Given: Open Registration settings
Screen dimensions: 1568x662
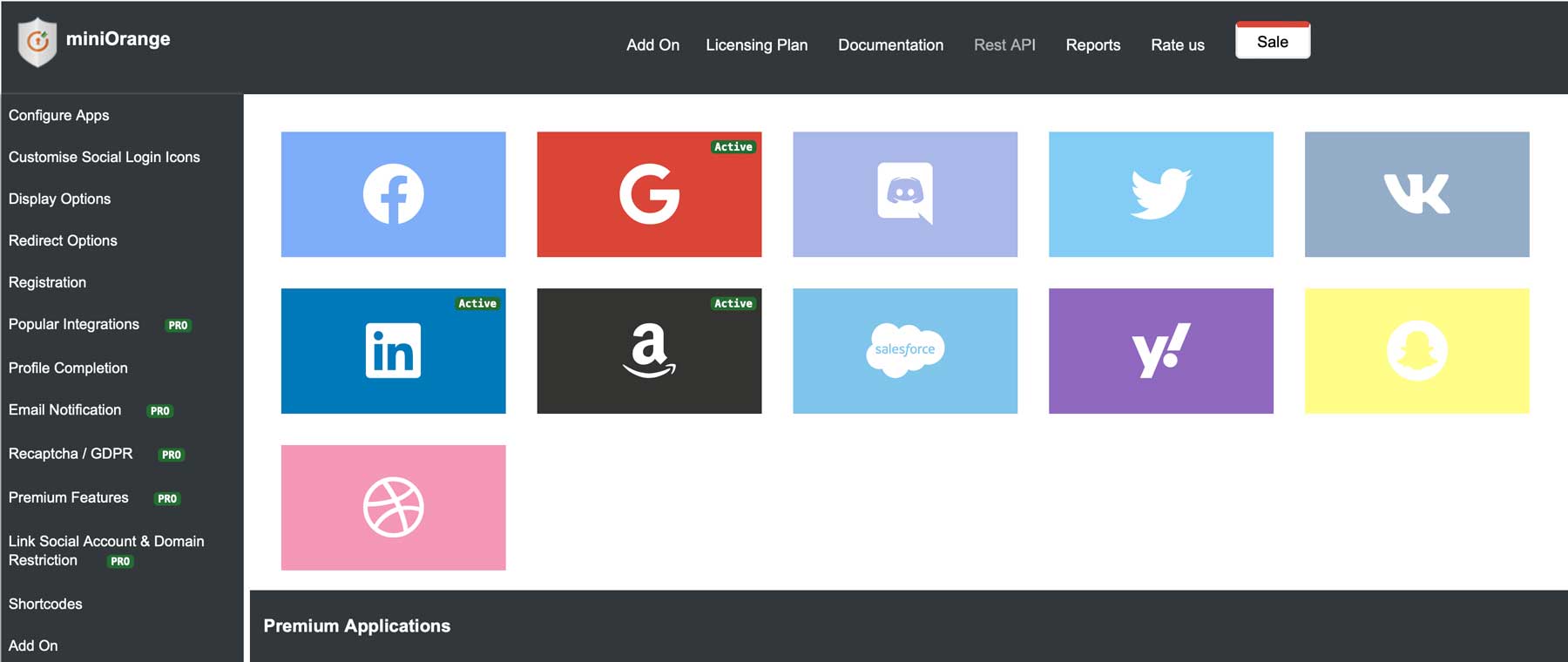Looking at the screenshot, I should pyautogui.click(x=47, y=282).
